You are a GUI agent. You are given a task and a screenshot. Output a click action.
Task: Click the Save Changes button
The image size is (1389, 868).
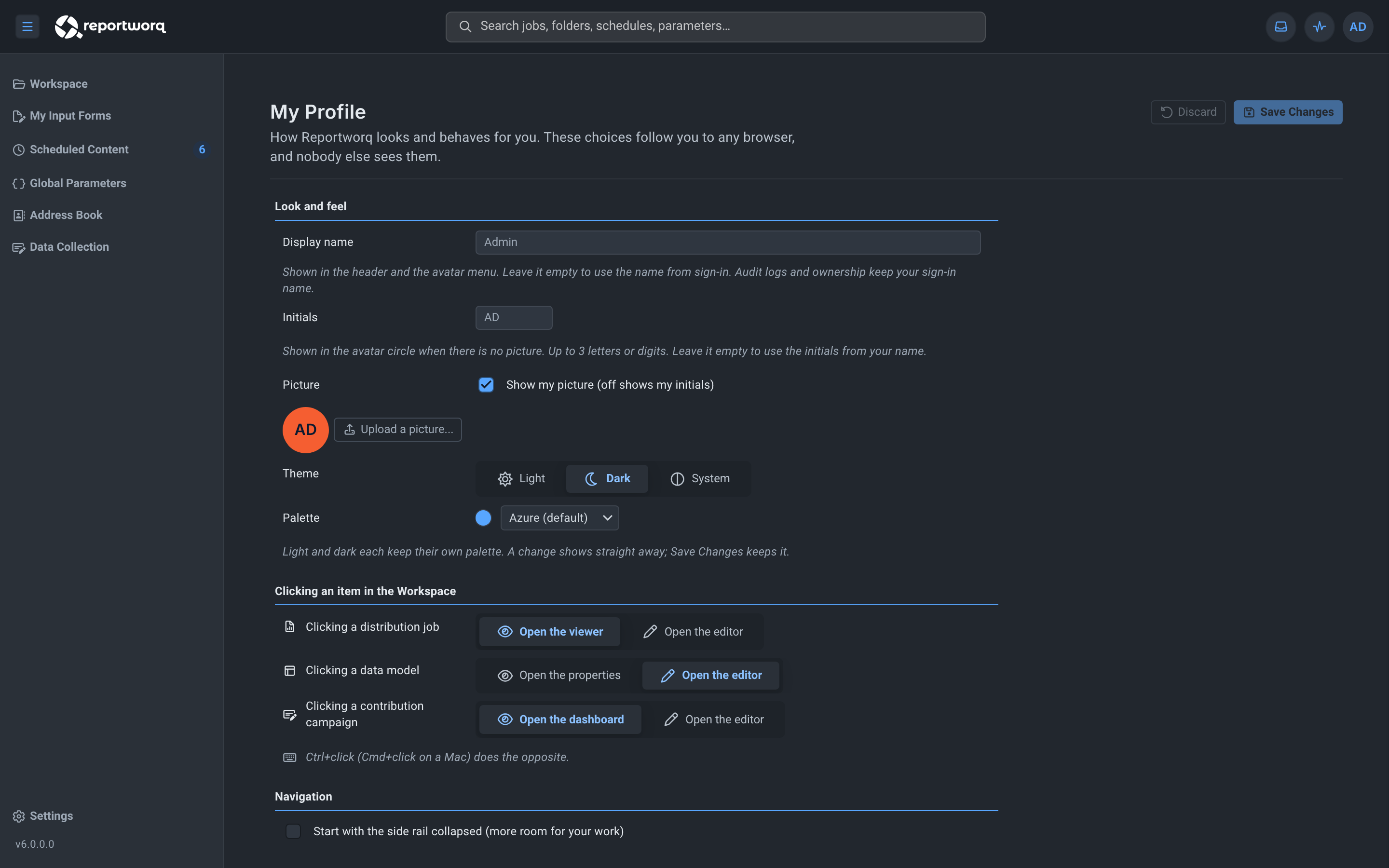[x=1287, y=112]
